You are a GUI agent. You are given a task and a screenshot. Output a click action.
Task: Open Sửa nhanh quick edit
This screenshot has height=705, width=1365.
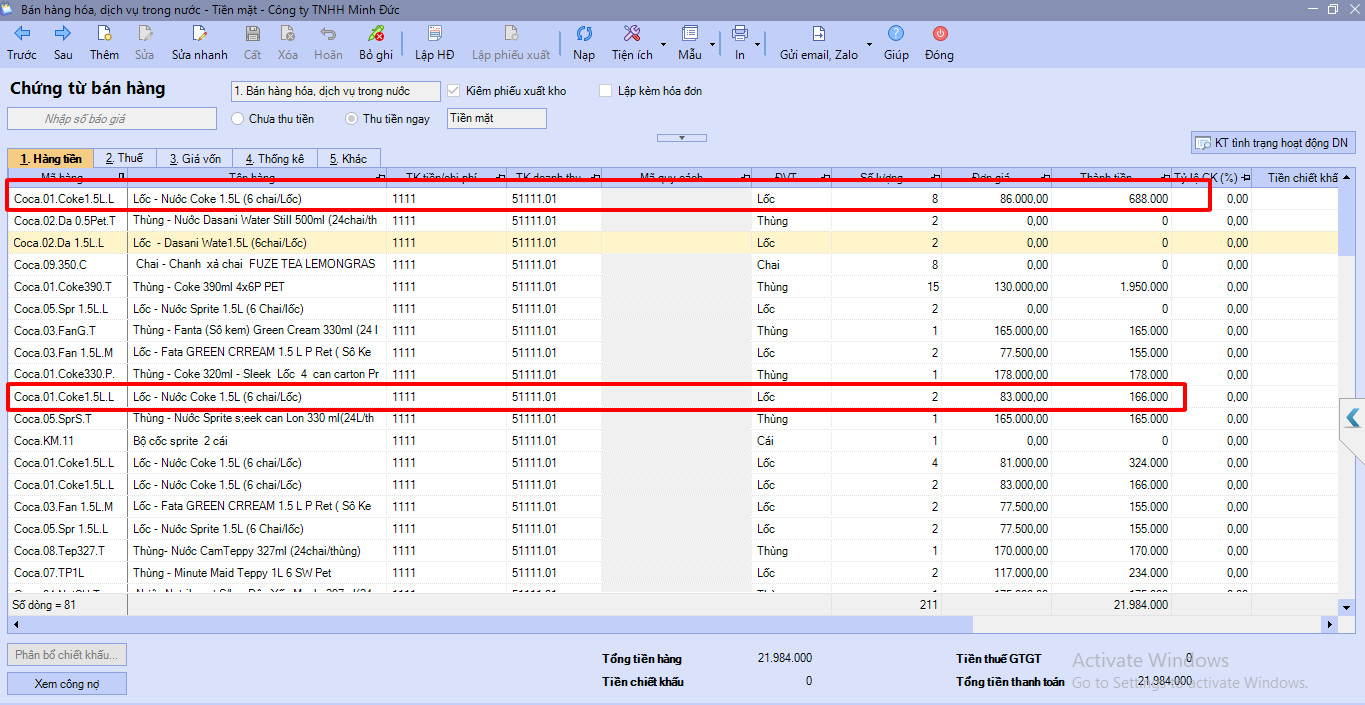coord(200,43)
